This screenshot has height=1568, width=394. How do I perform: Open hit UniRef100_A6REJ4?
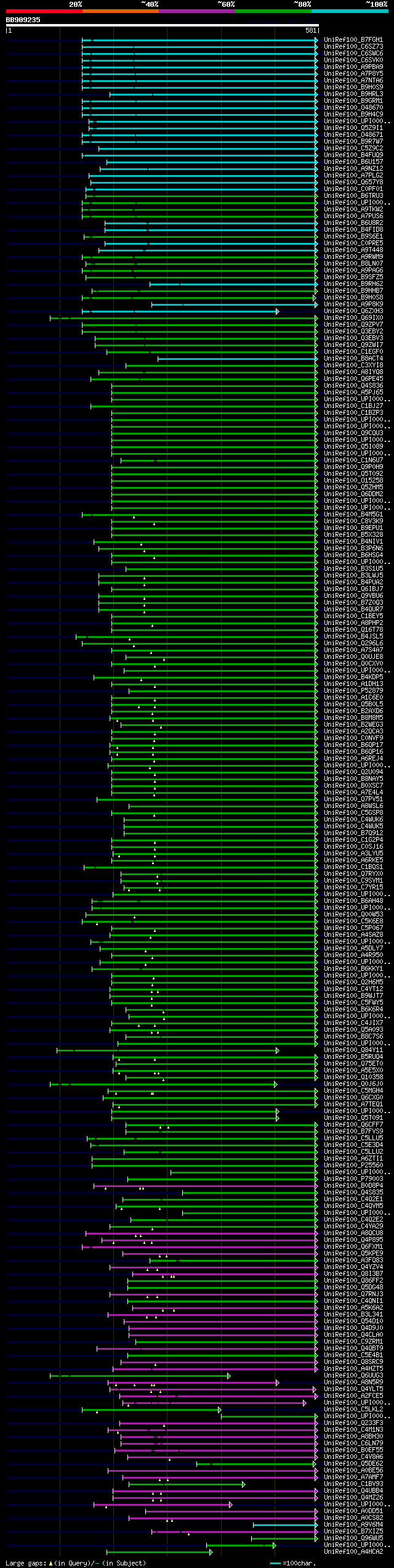(353, 759)
